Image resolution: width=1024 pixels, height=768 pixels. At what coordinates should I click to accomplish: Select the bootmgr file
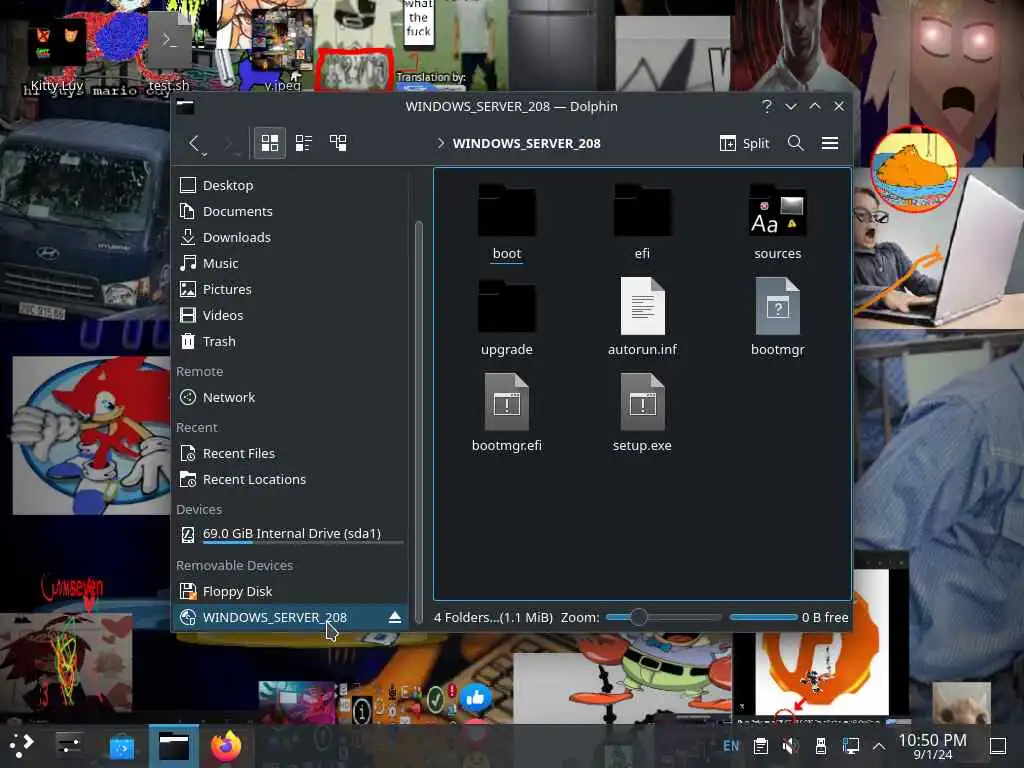777,318
